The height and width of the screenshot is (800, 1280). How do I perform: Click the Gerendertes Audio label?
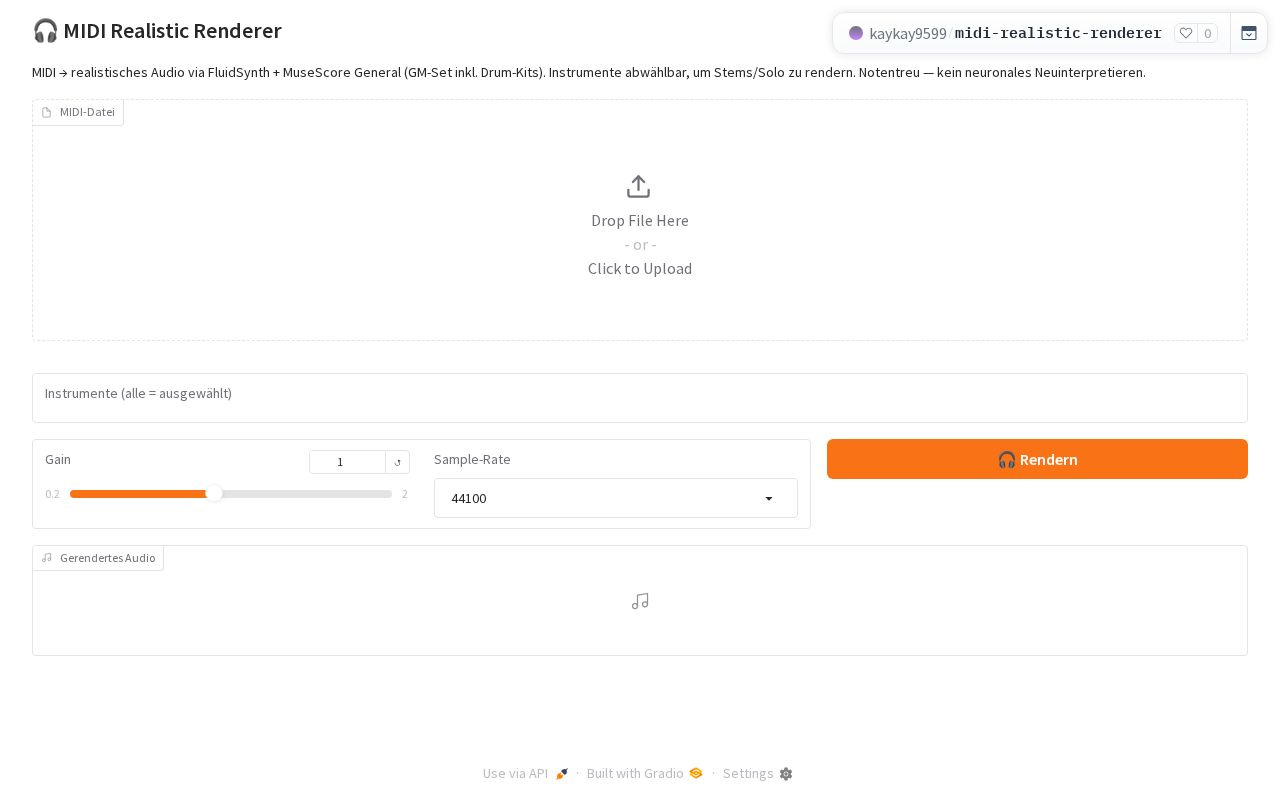click(x=98, y=558)
